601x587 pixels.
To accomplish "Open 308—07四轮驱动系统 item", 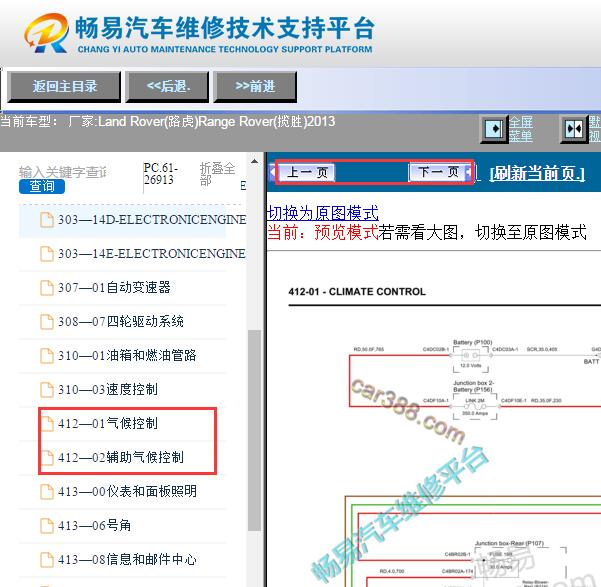I will pyautogui.click(x=121, y=321).
